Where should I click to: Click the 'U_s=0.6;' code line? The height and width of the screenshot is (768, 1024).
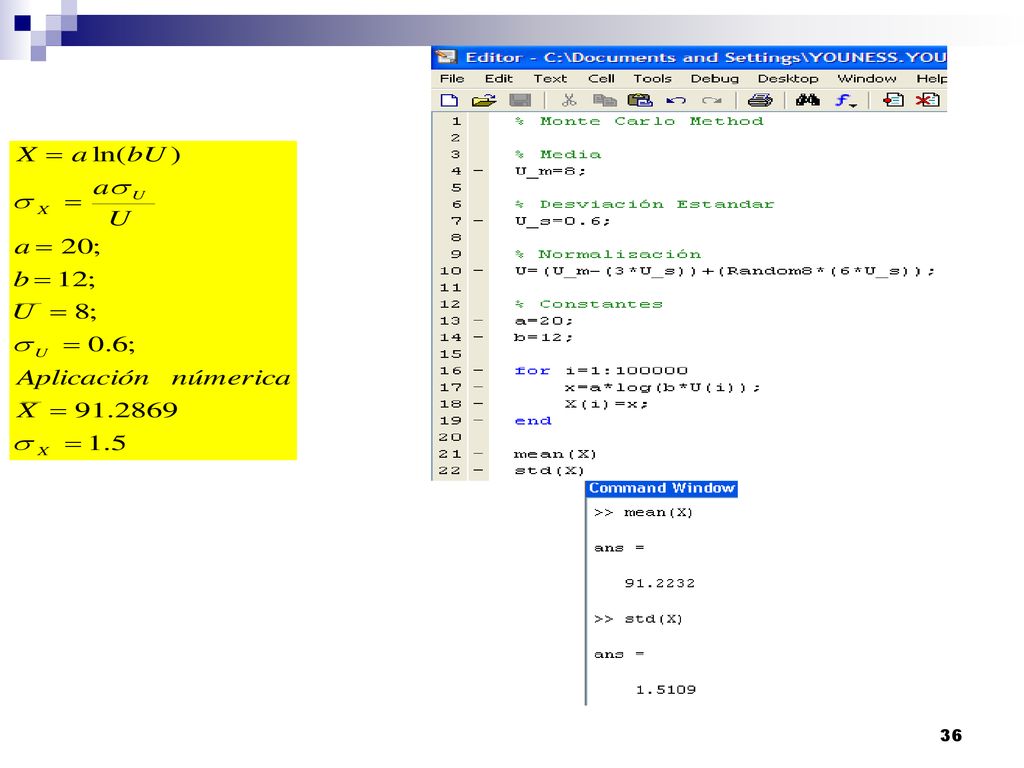click(x=562, y=221)
